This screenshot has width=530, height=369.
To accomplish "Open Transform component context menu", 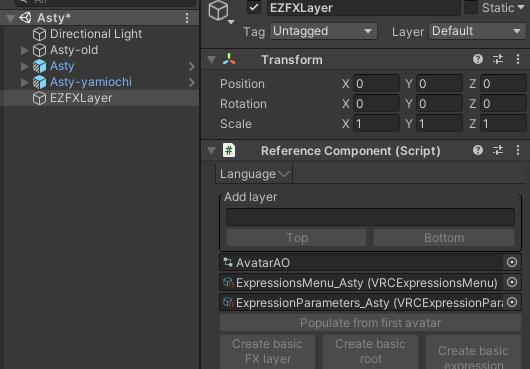I will [518, 59].
